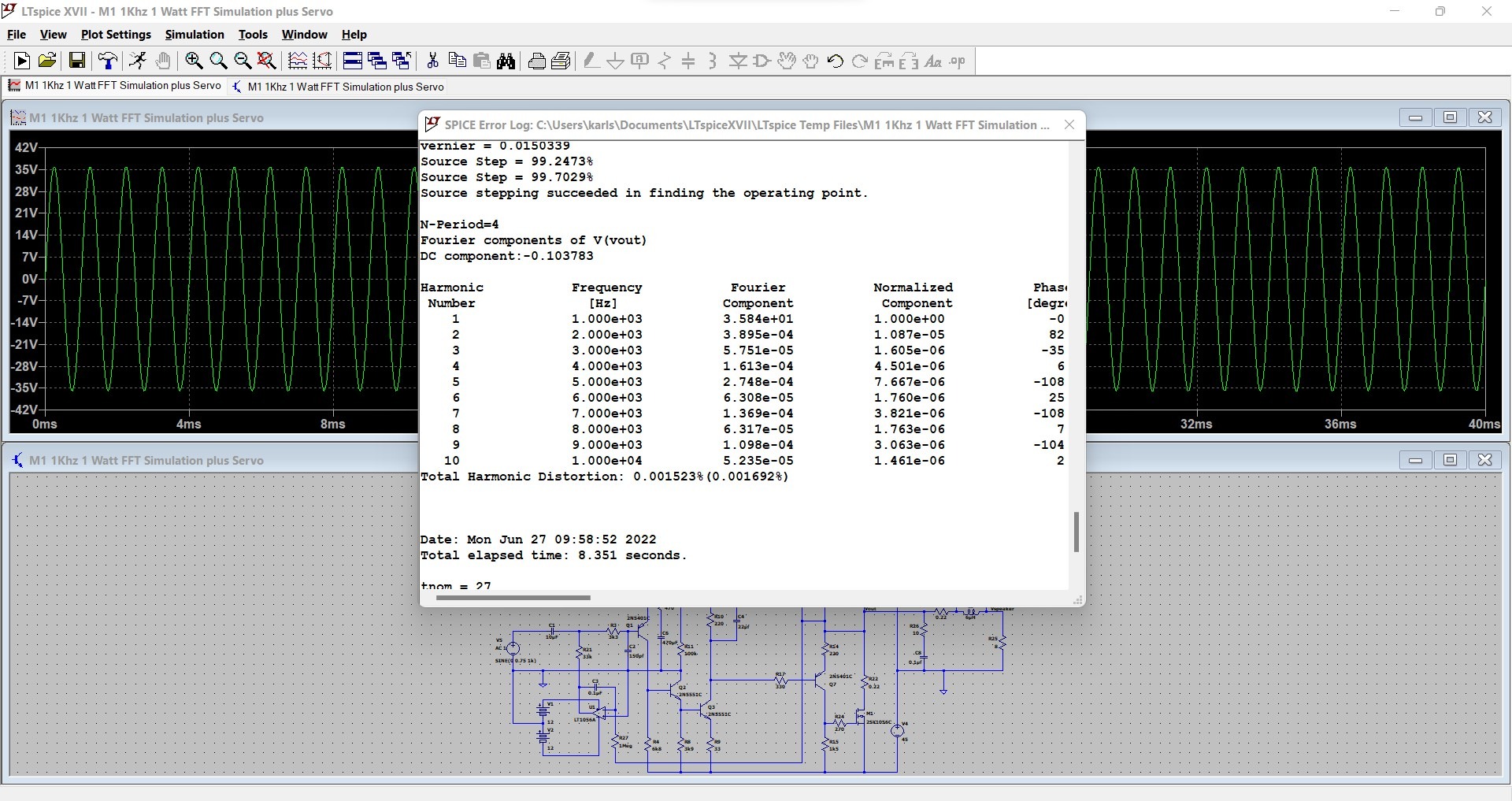Select the inductor component icon
1512x801 pixels.
pyautogui.click(x=713, y=61)
